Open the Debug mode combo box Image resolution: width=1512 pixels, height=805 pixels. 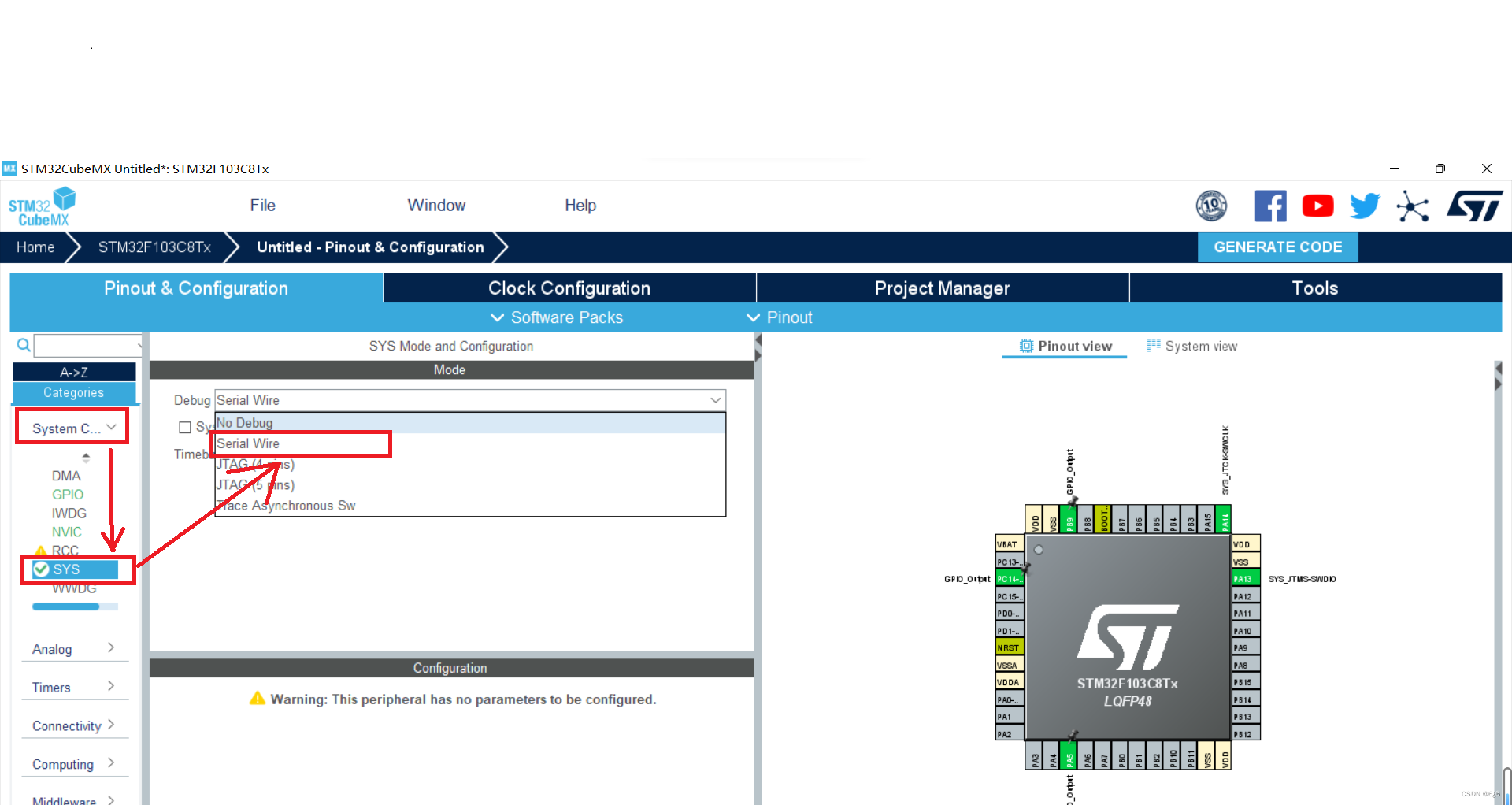pos(470,400)
